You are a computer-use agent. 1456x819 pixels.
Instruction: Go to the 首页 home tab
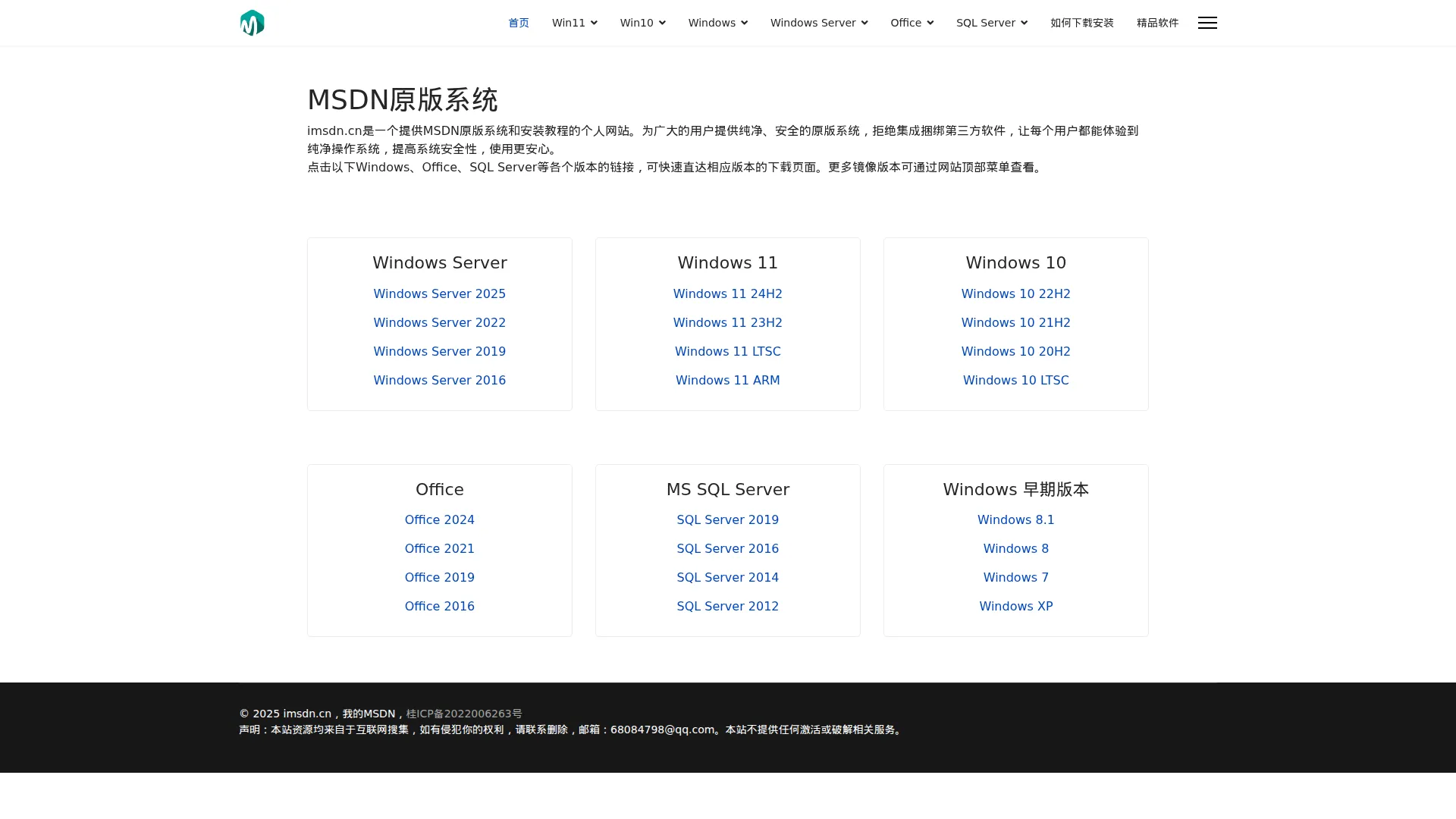(519, 23)
